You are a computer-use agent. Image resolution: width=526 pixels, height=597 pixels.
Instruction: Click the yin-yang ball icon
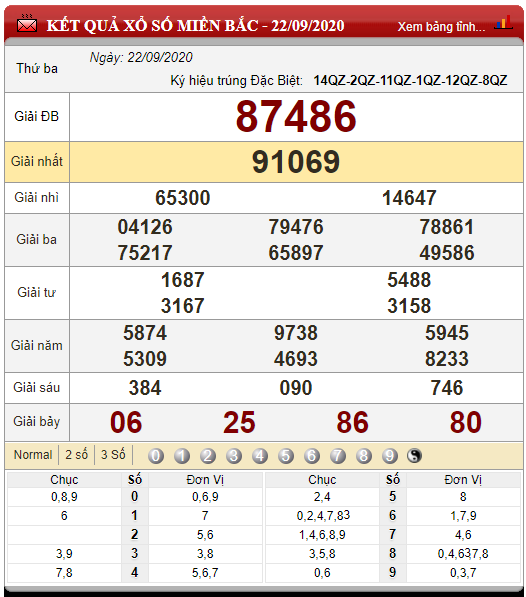pos(414,456)
